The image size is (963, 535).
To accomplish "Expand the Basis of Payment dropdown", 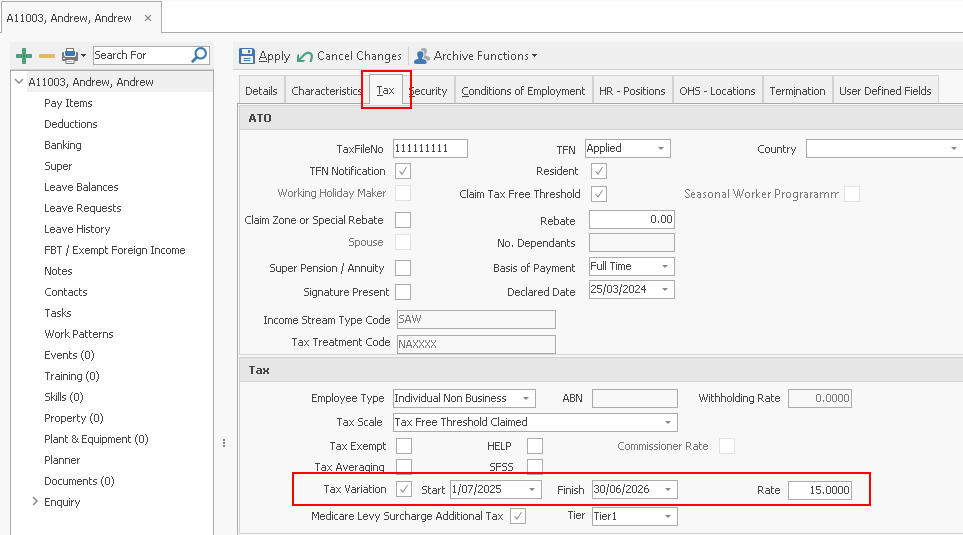I will coord(664,267).
